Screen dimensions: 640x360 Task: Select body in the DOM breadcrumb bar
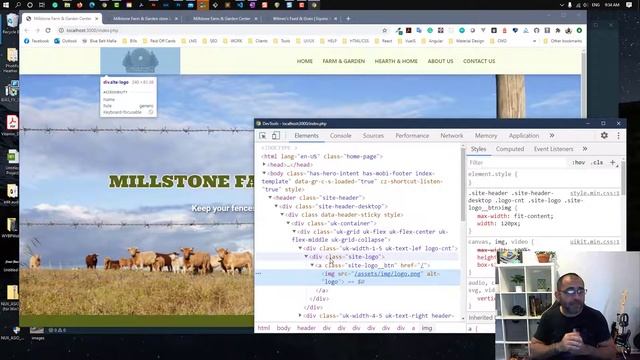click(x=283, y=328)
